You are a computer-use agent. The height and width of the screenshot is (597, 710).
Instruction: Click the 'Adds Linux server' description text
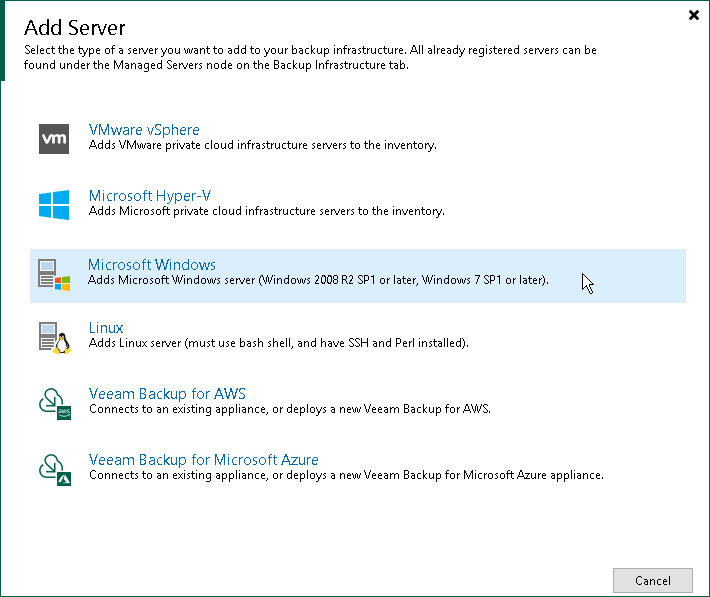coord(278,344)
